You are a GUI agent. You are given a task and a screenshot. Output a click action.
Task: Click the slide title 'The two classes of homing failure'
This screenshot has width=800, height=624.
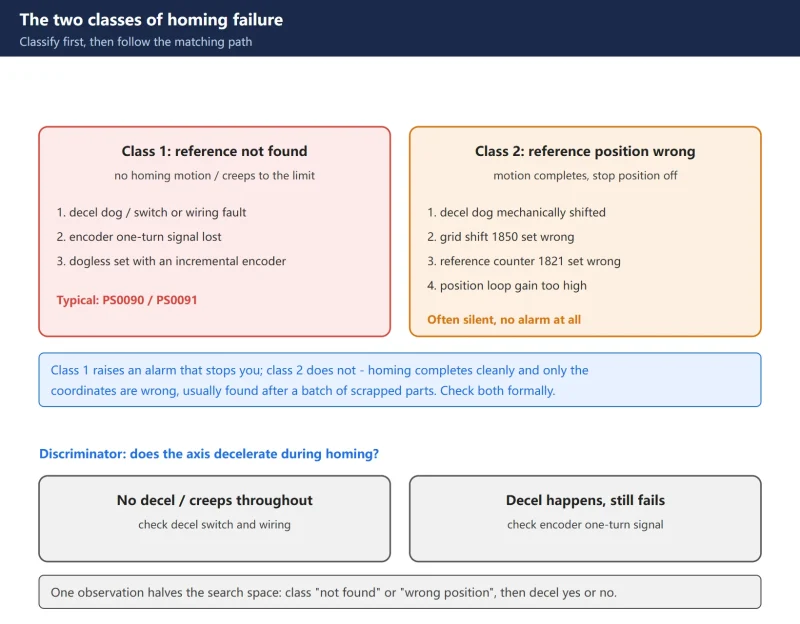[x=151, y=19]
